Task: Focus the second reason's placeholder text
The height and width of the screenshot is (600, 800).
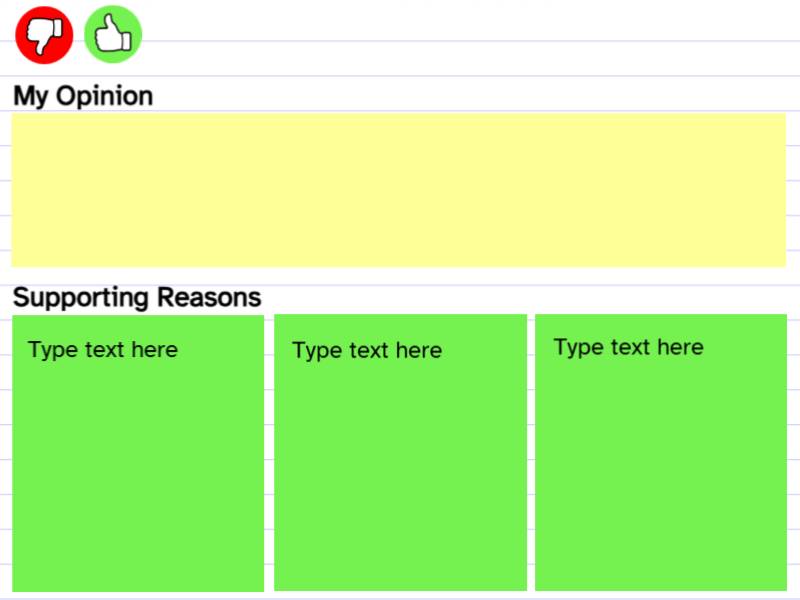Action: pos(367,351)
